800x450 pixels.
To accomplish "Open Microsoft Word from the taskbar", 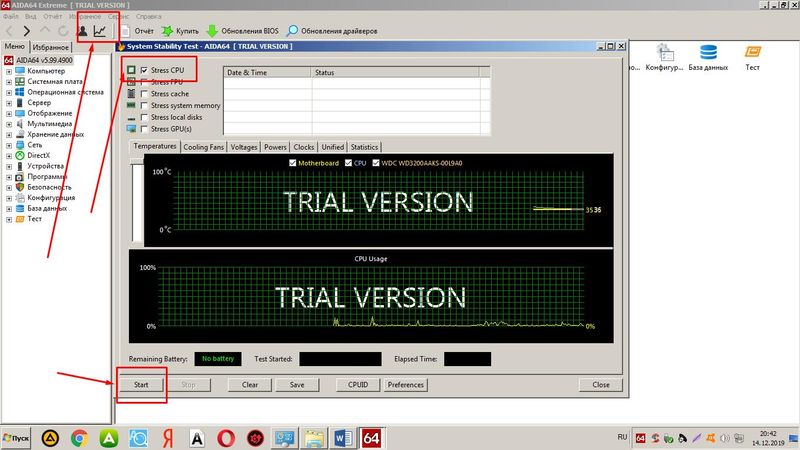I will (343, 438).
